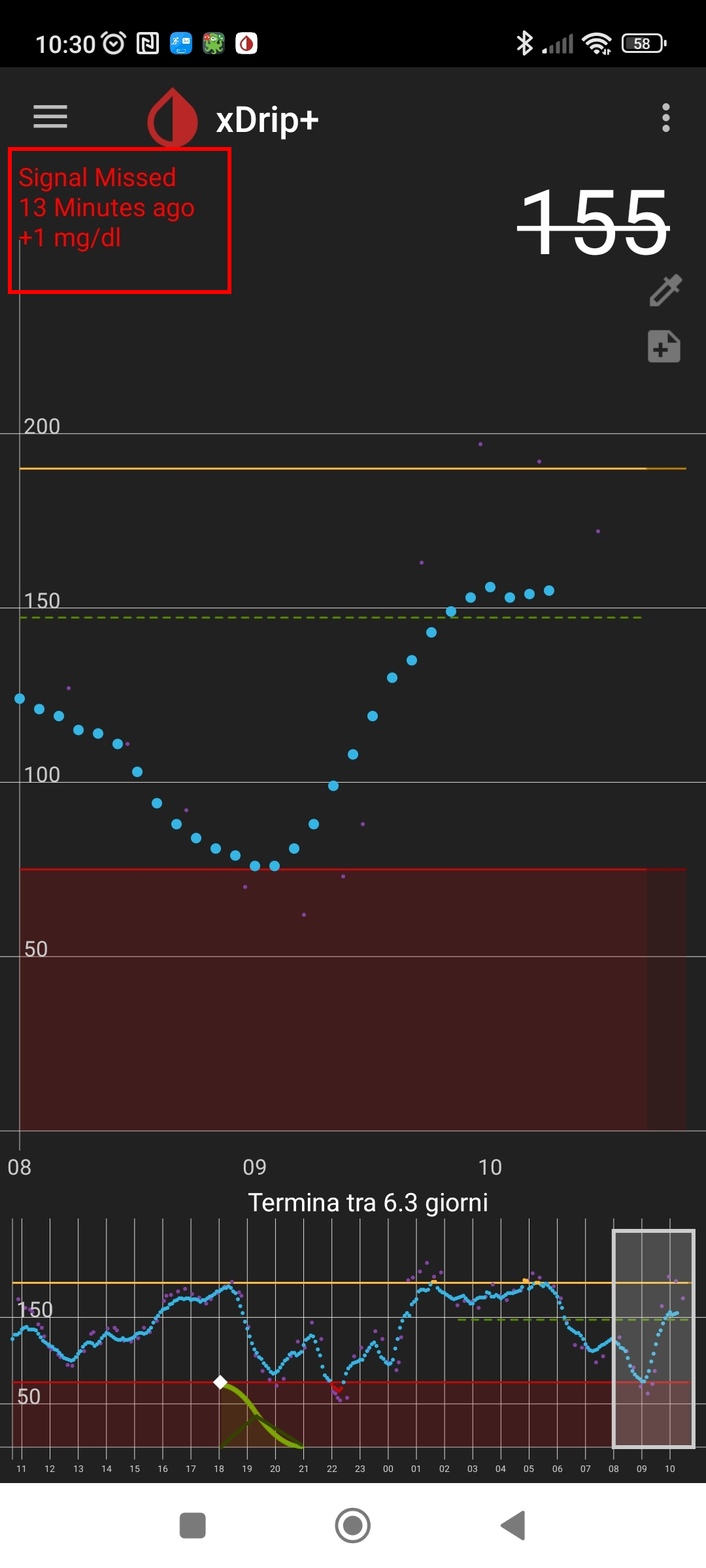Screen dimensions: 706x1568
Task: Tap the 09 hour label on main chart
Action: (x=254, y=1167)
